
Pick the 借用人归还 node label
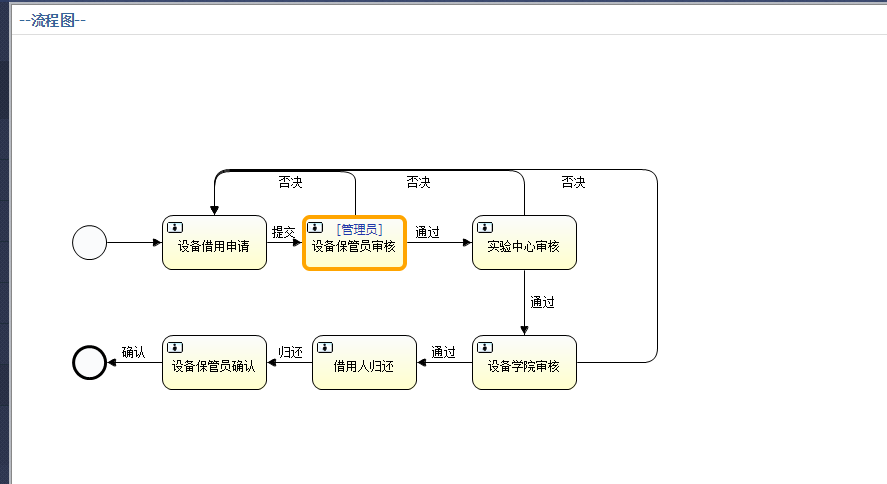(x=363, y=367)
